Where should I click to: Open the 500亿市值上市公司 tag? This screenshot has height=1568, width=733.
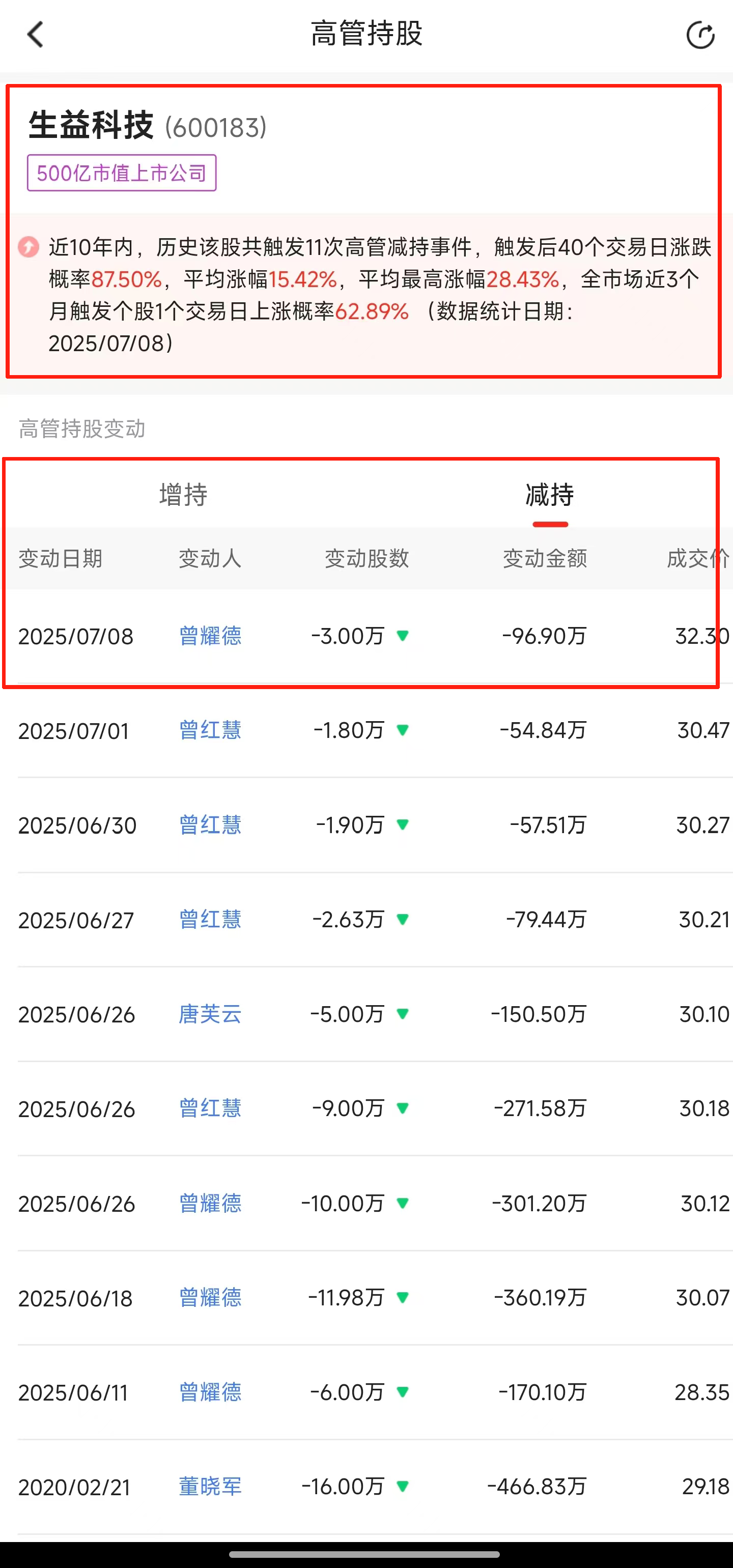point(122,173)
